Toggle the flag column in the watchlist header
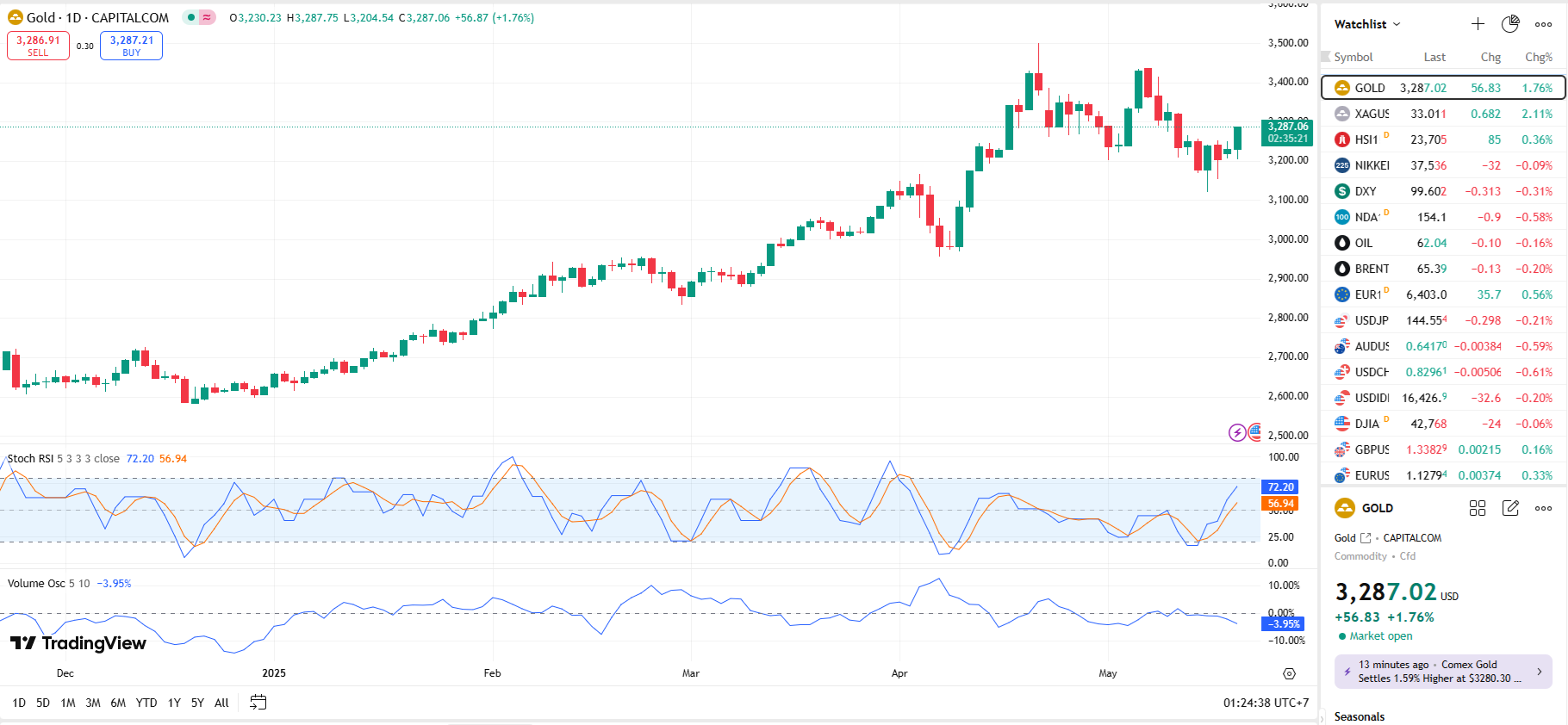The image size is (1568, 725). (x=1326, y=57)
